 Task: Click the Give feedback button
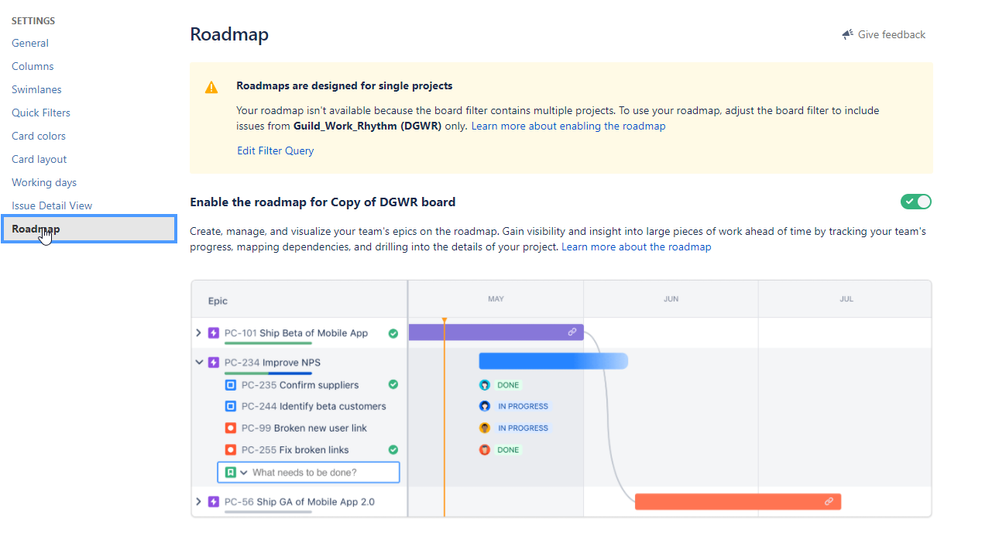point(884,34)
